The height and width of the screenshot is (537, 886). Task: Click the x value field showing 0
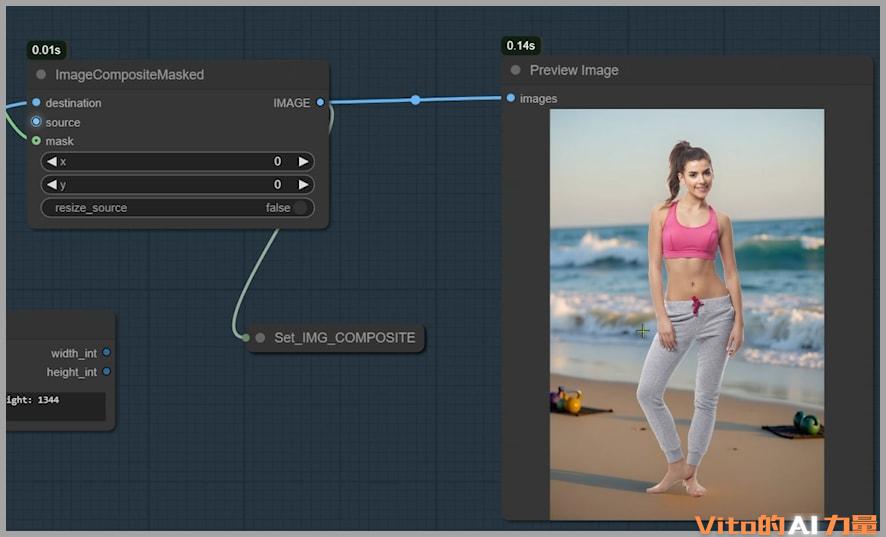(x=177, y=162)
